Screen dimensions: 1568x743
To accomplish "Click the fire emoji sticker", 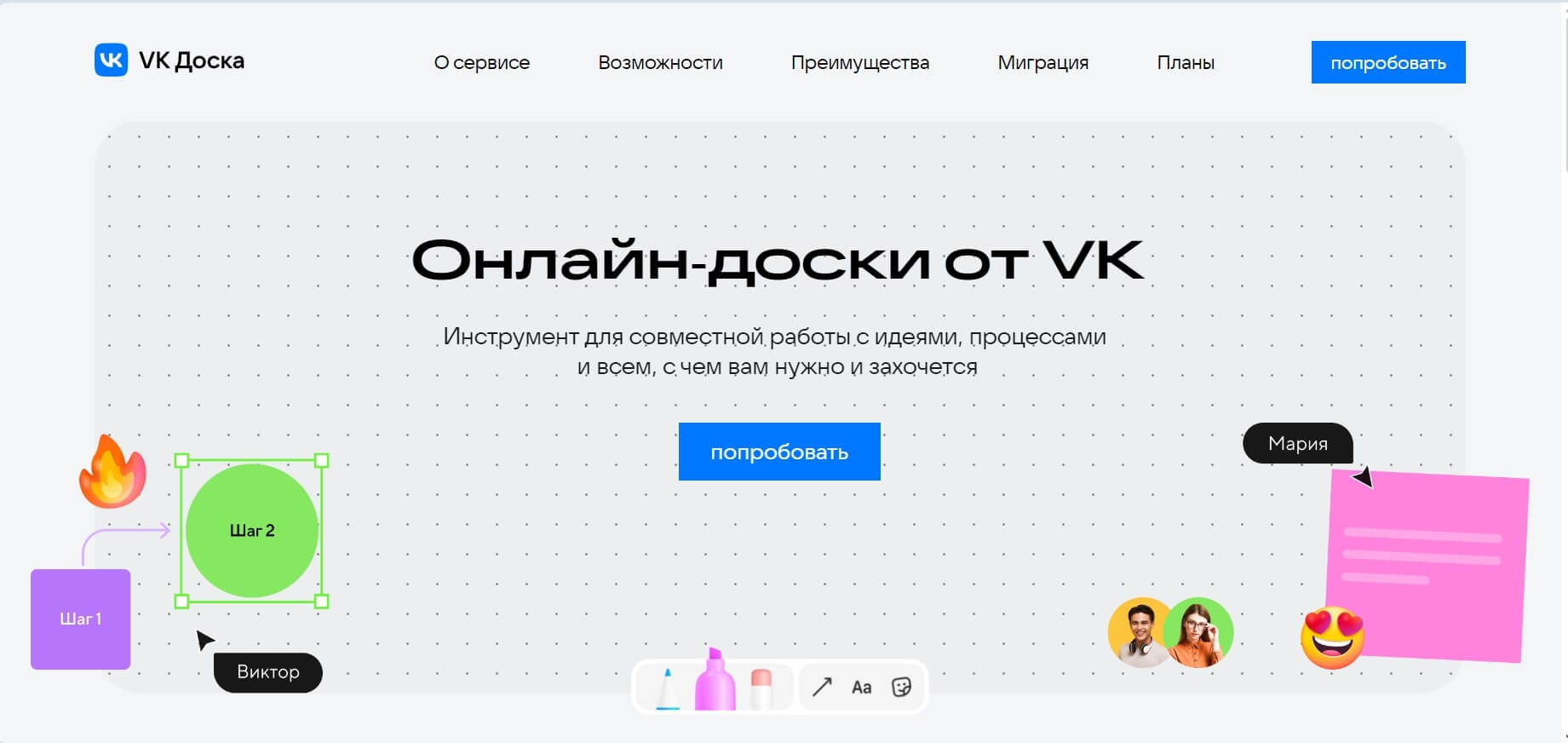I will coord(112,471).
